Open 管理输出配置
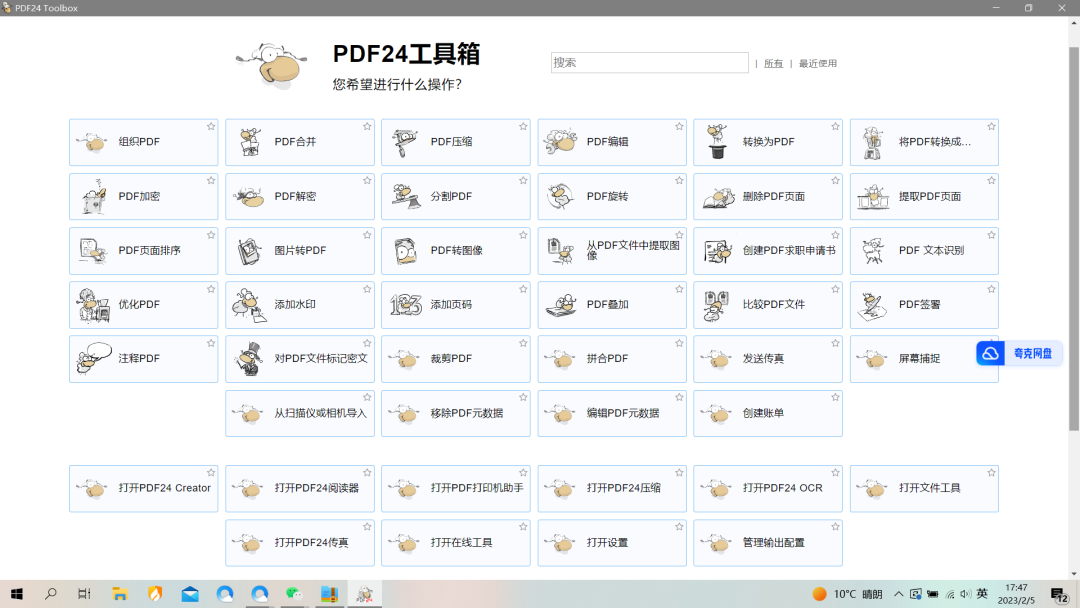Image resolution: width=1080 pixels, height=608 pixels. [x=768, y=543]
